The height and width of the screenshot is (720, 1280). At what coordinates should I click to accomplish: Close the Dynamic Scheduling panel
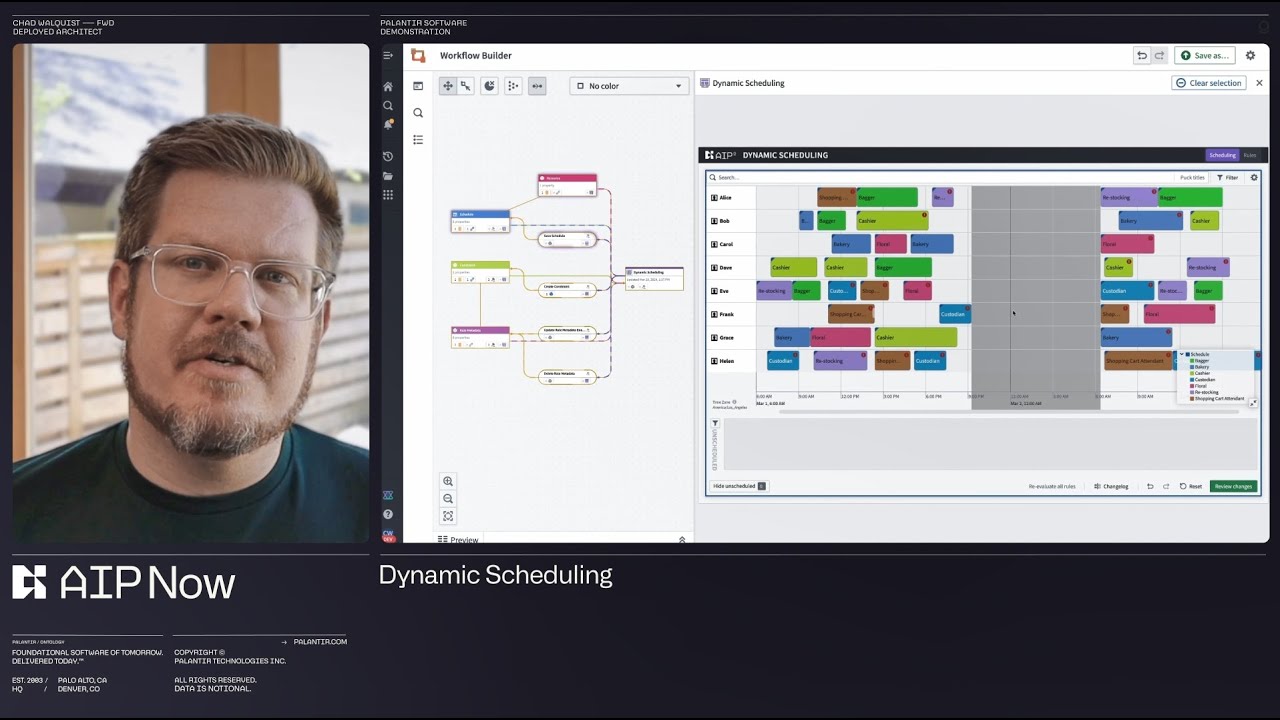click(x=1259, y=83)
